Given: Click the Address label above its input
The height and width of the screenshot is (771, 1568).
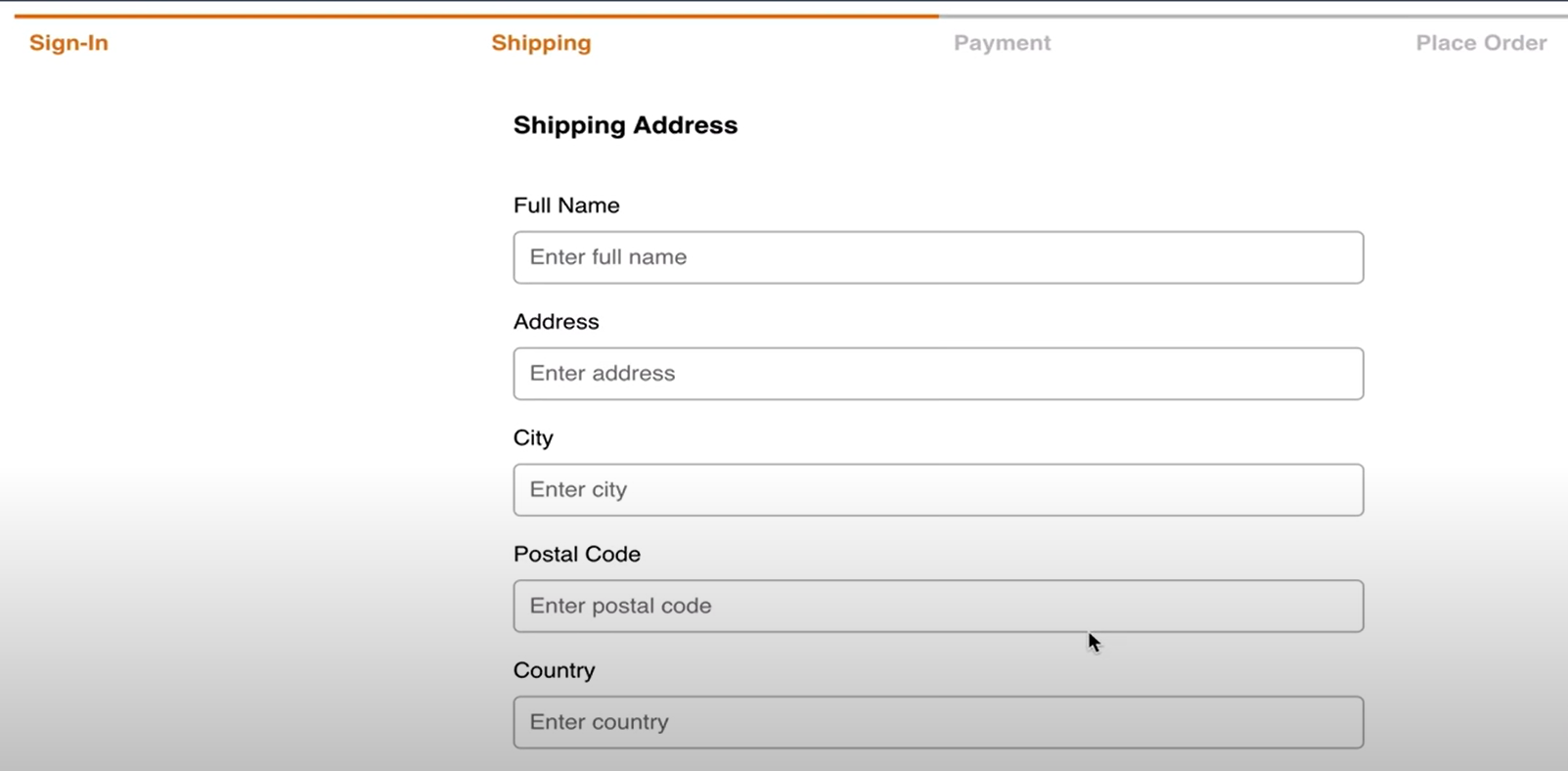Looking at the screenshot, I should click(556, 321).
